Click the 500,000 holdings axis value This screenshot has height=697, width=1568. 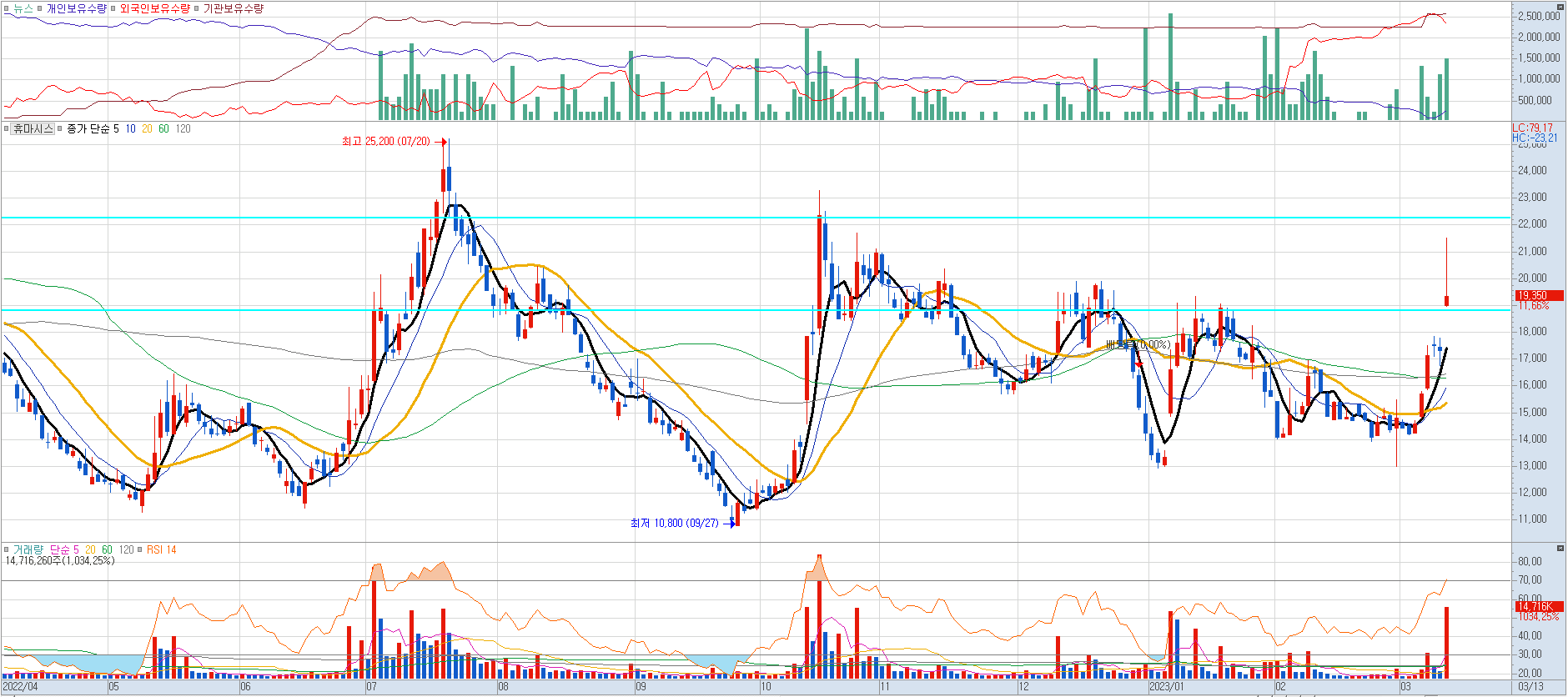[1535, 100]
